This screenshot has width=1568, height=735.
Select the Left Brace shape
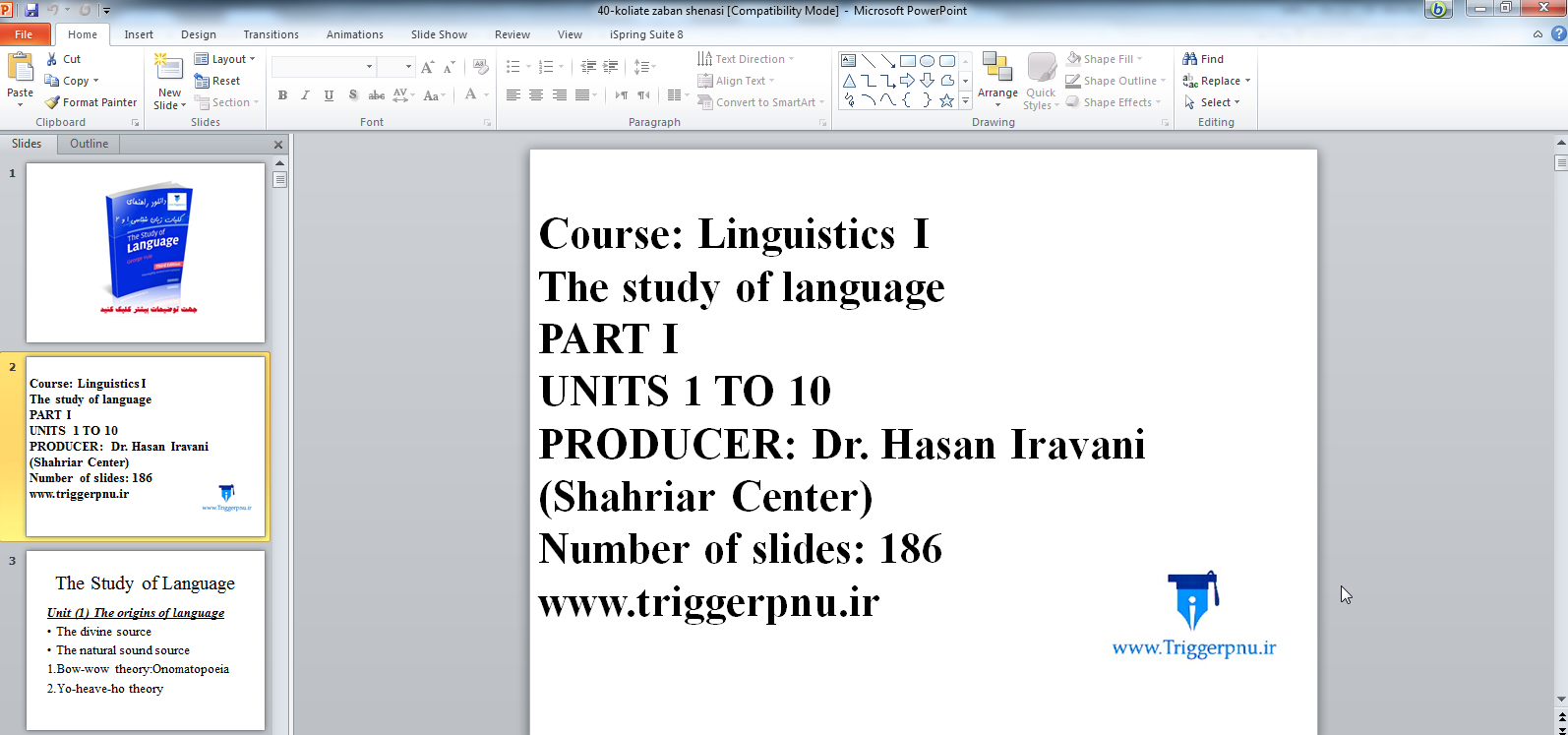coord(908,100)
